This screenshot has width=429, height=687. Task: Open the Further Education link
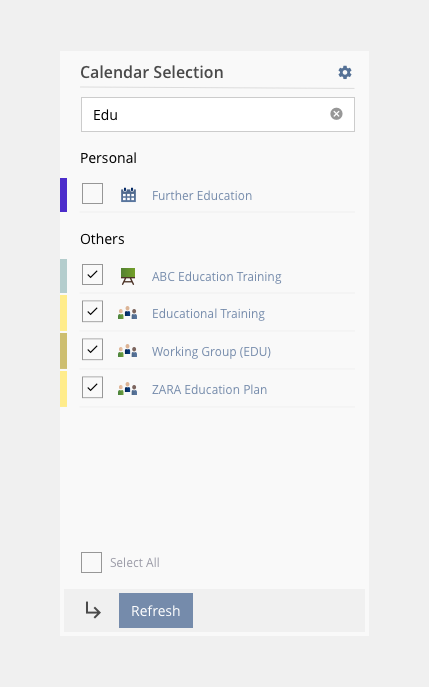click(x=202, y=195)
